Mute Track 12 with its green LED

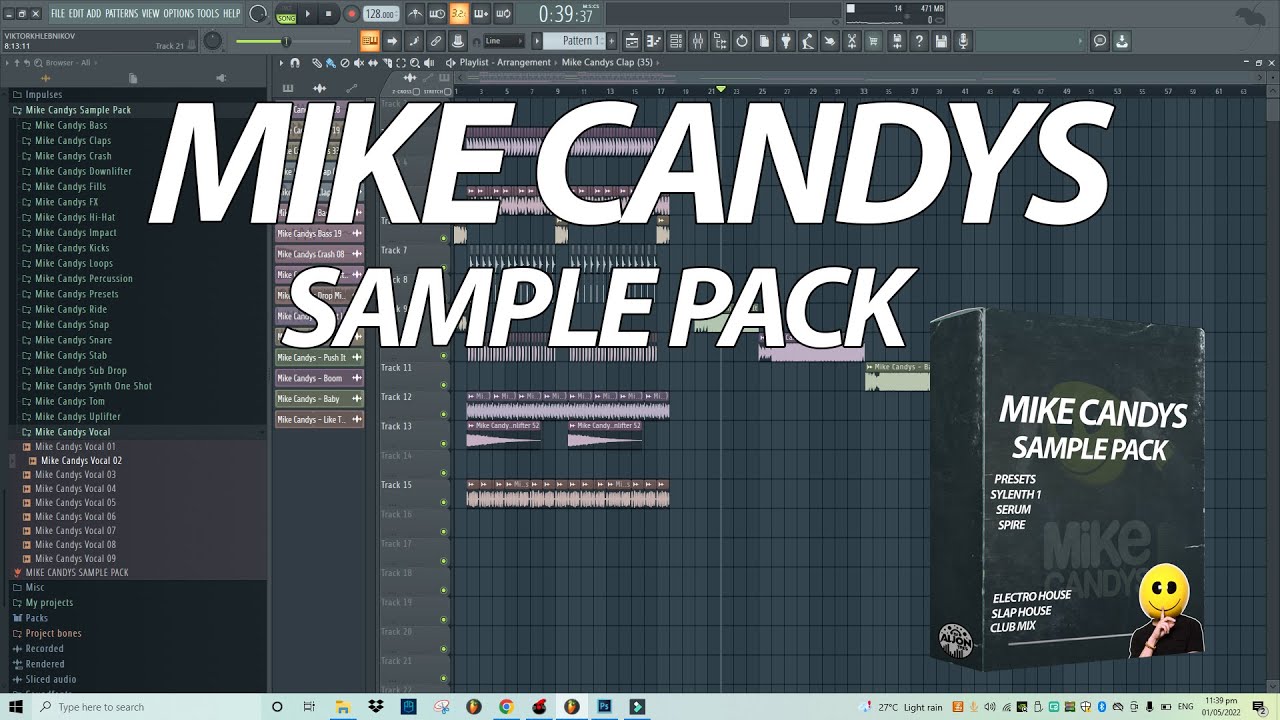point(444,414)
